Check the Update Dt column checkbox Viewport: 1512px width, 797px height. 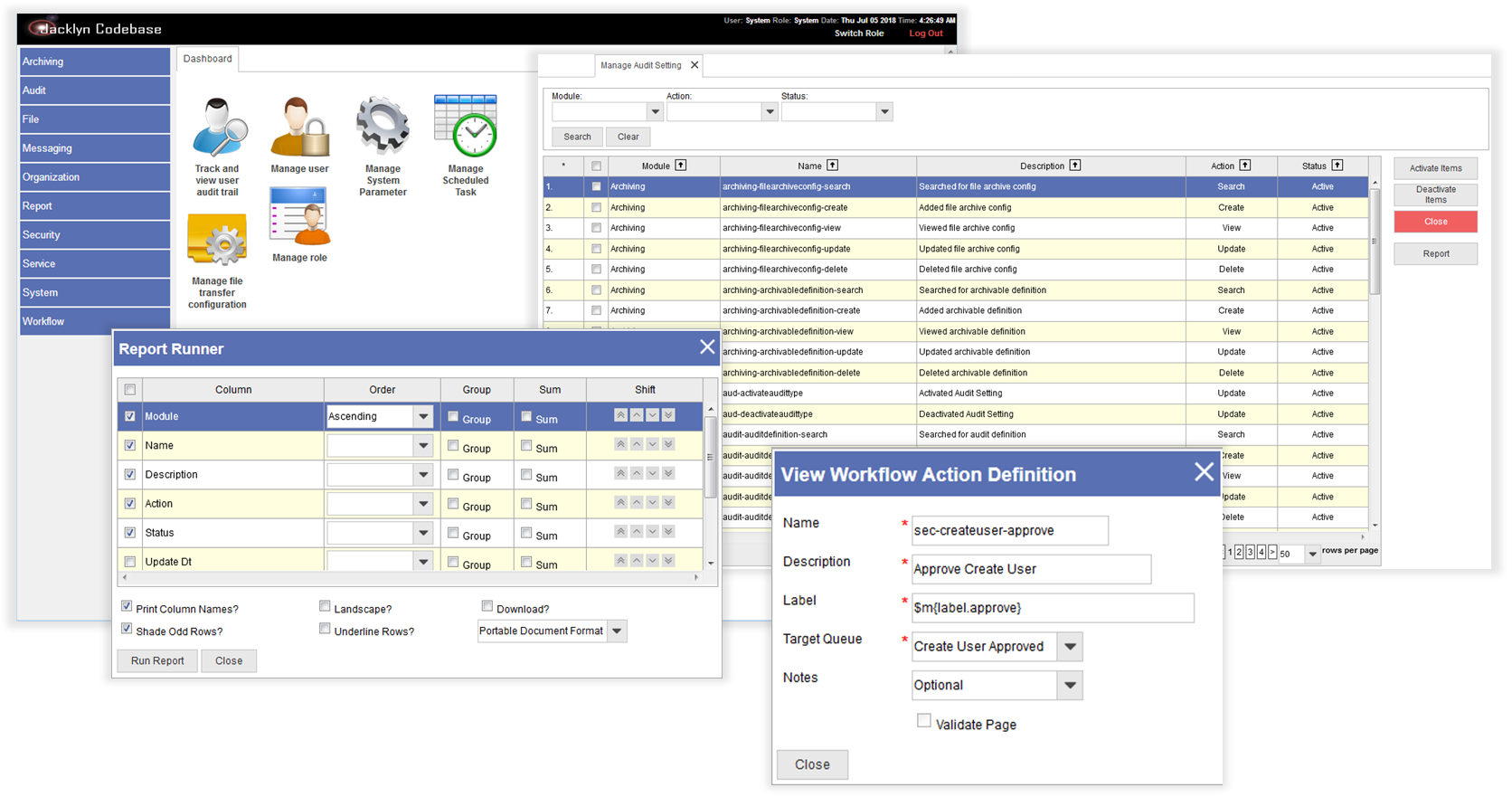pyautogui.click(x=130, y=562)
